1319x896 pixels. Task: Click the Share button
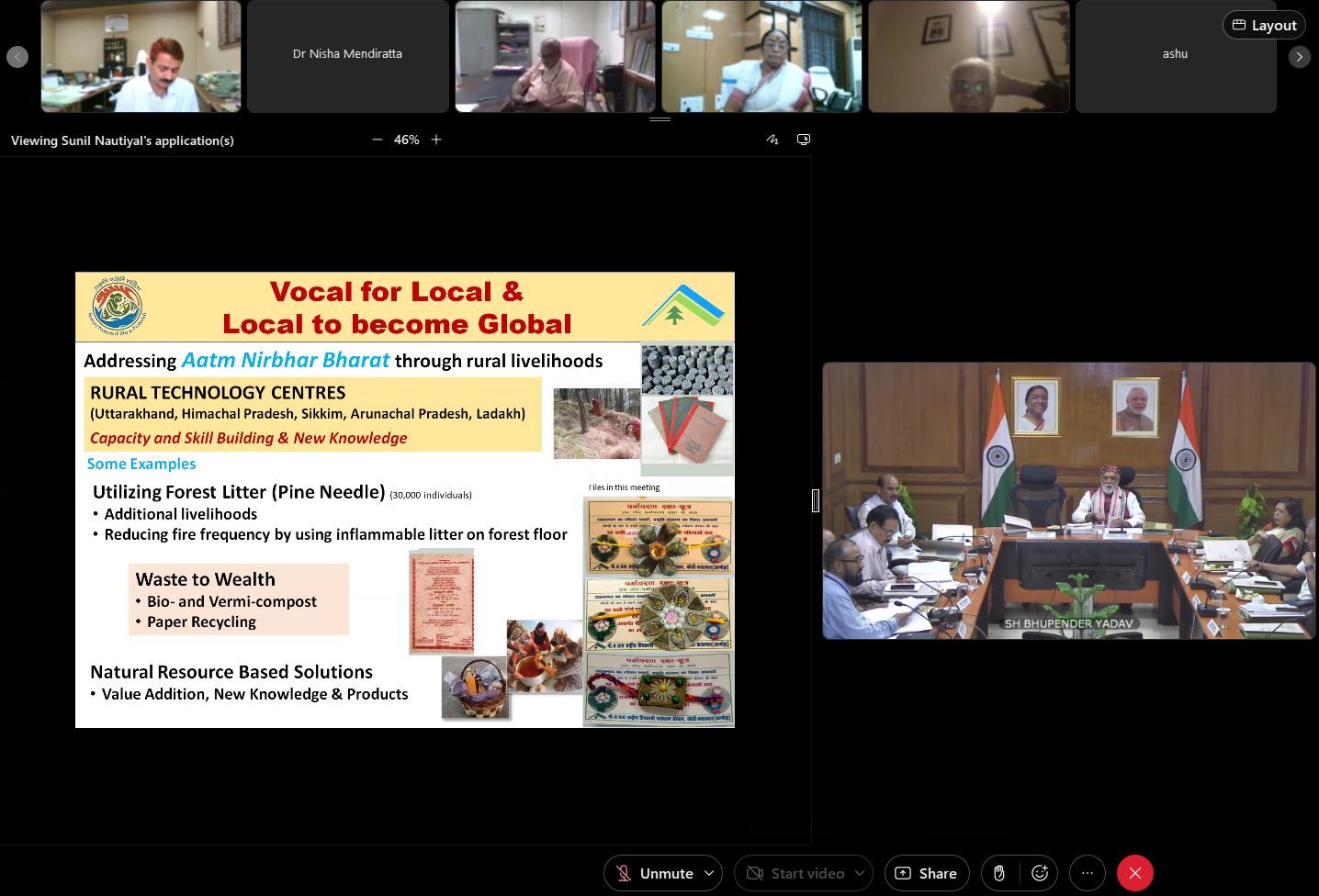(x=926, y=873)
